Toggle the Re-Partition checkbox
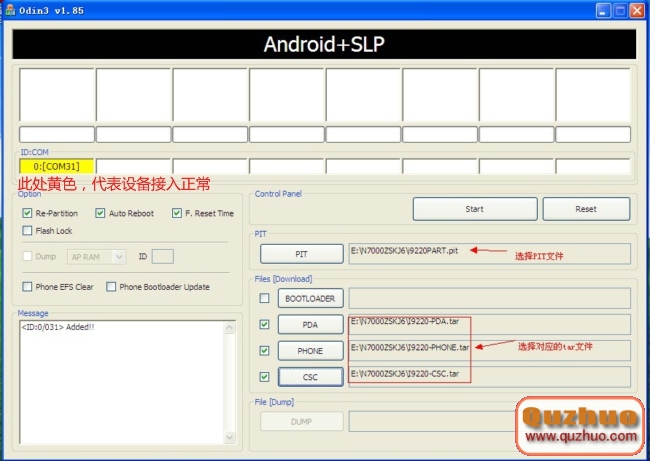650x461 pixels. pos(27,213)
